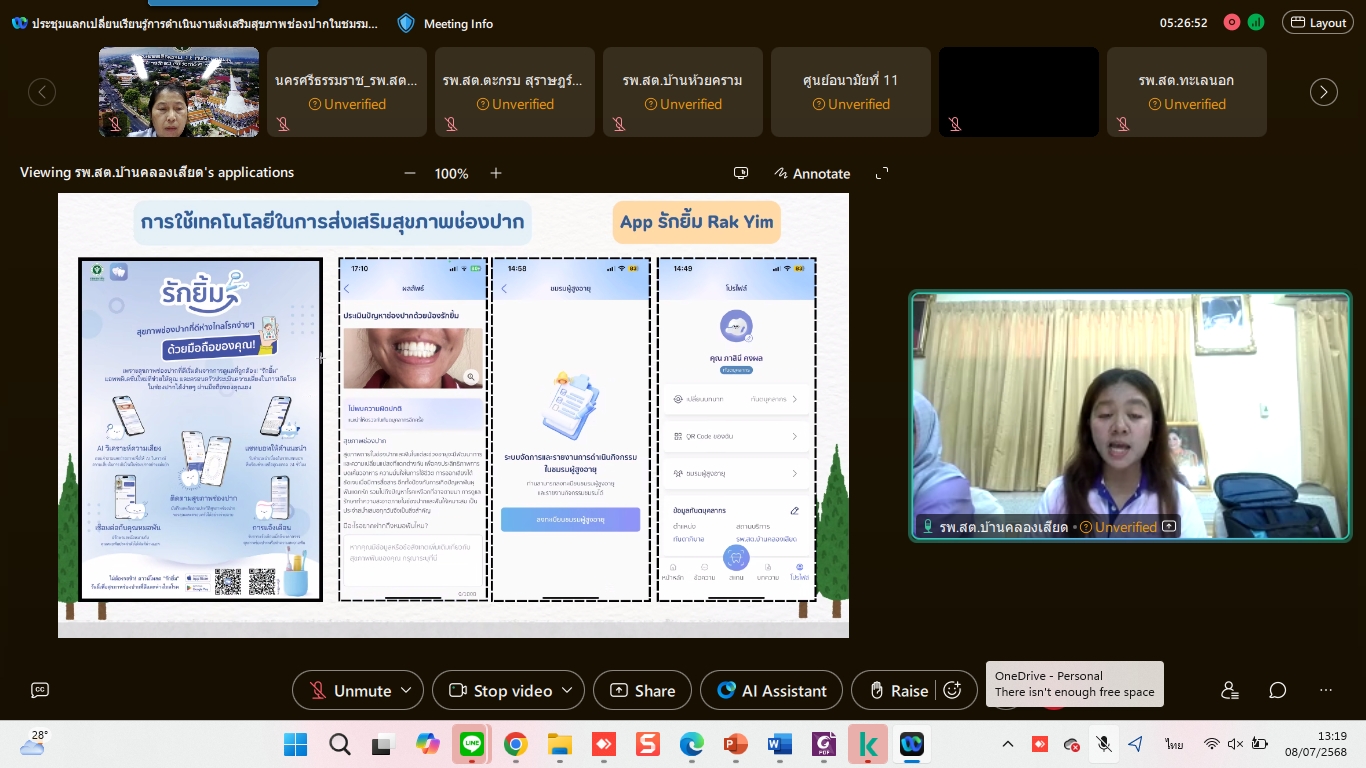Expand the Unmute audio options arrow

(405, 690)
